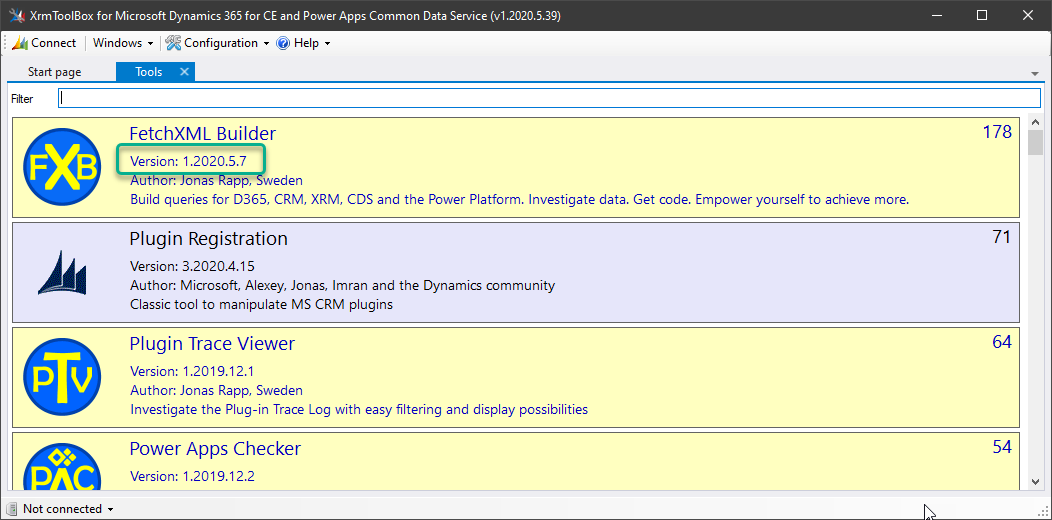Close the Tools tab

click(x=185, y=72)
